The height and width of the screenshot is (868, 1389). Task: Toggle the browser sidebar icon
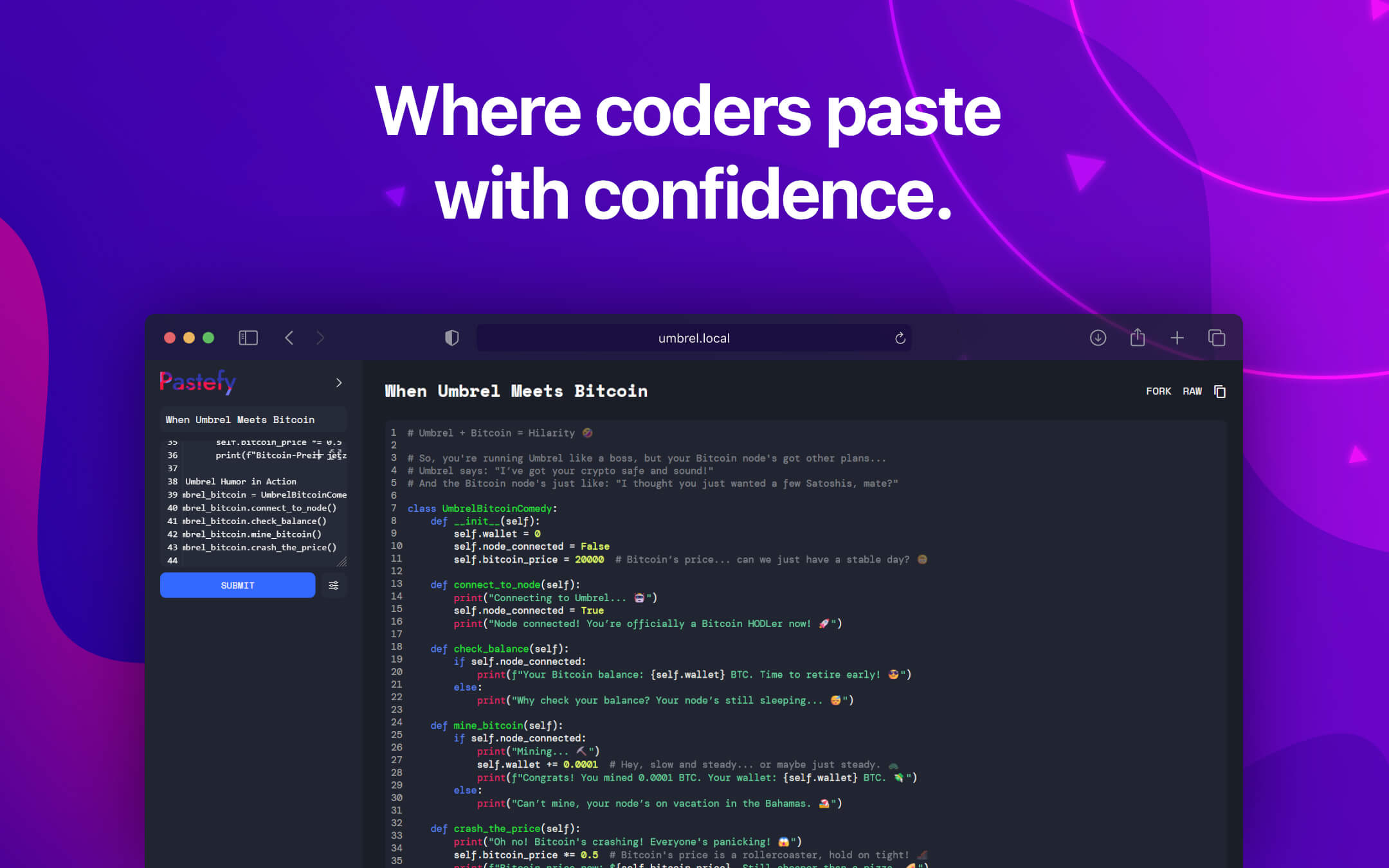(x=248, y=338)
